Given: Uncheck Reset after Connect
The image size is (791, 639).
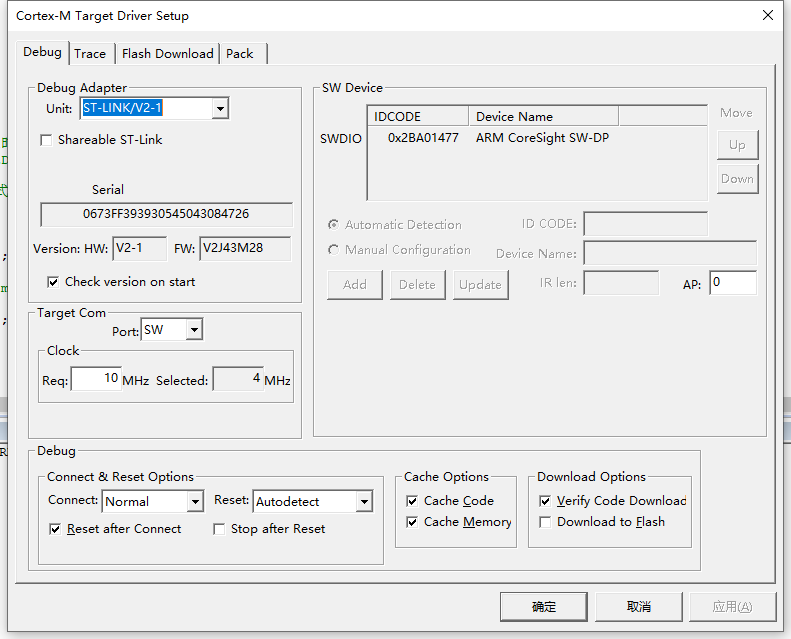Looking at the screenshot, I should click(x=56, y=529).
